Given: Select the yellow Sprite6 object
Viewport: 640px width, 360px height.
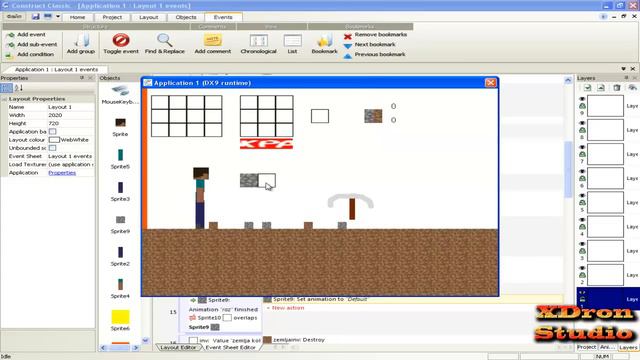Looking at the screenshot, I should point(120,317).
